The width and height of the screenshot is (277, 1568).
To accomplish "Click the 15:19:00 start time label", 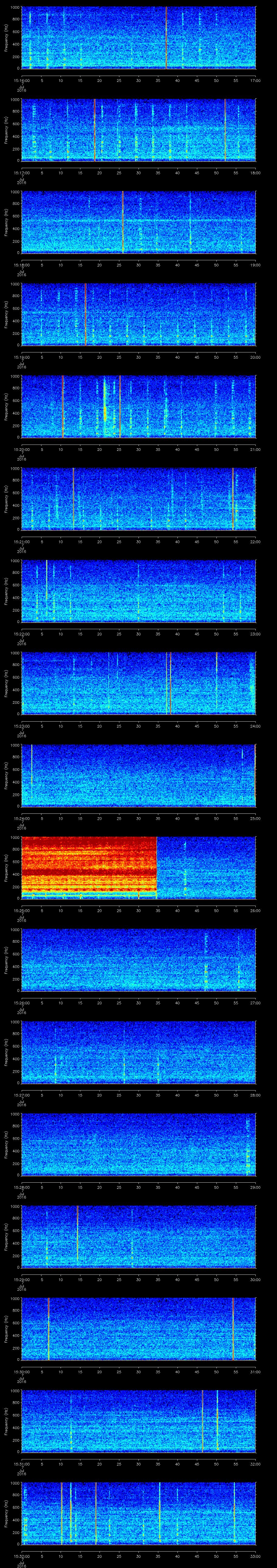I will (x=22, y=357).
